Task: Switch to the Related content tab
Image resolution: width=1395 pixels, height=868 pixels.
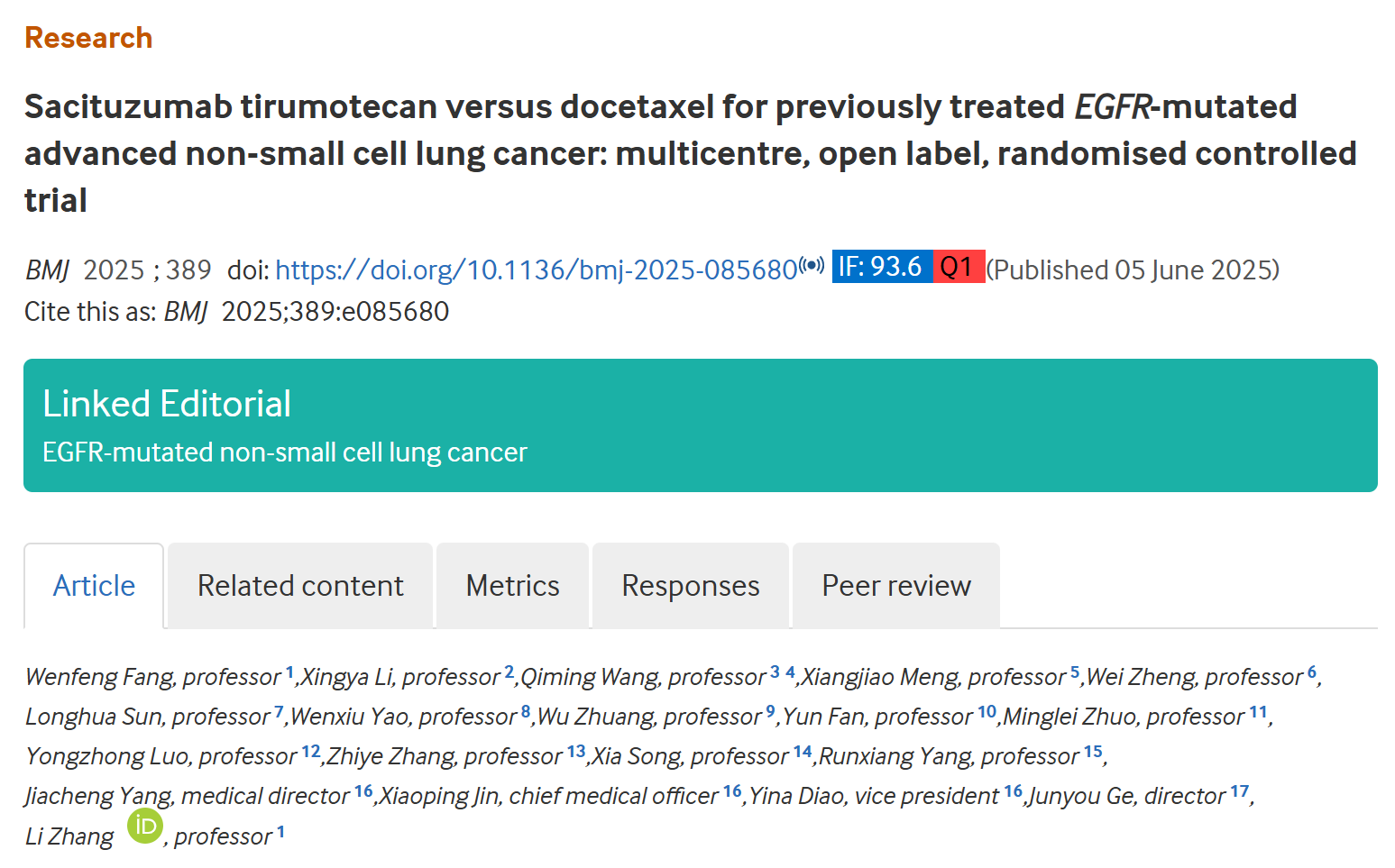Action: click(300, 586)
